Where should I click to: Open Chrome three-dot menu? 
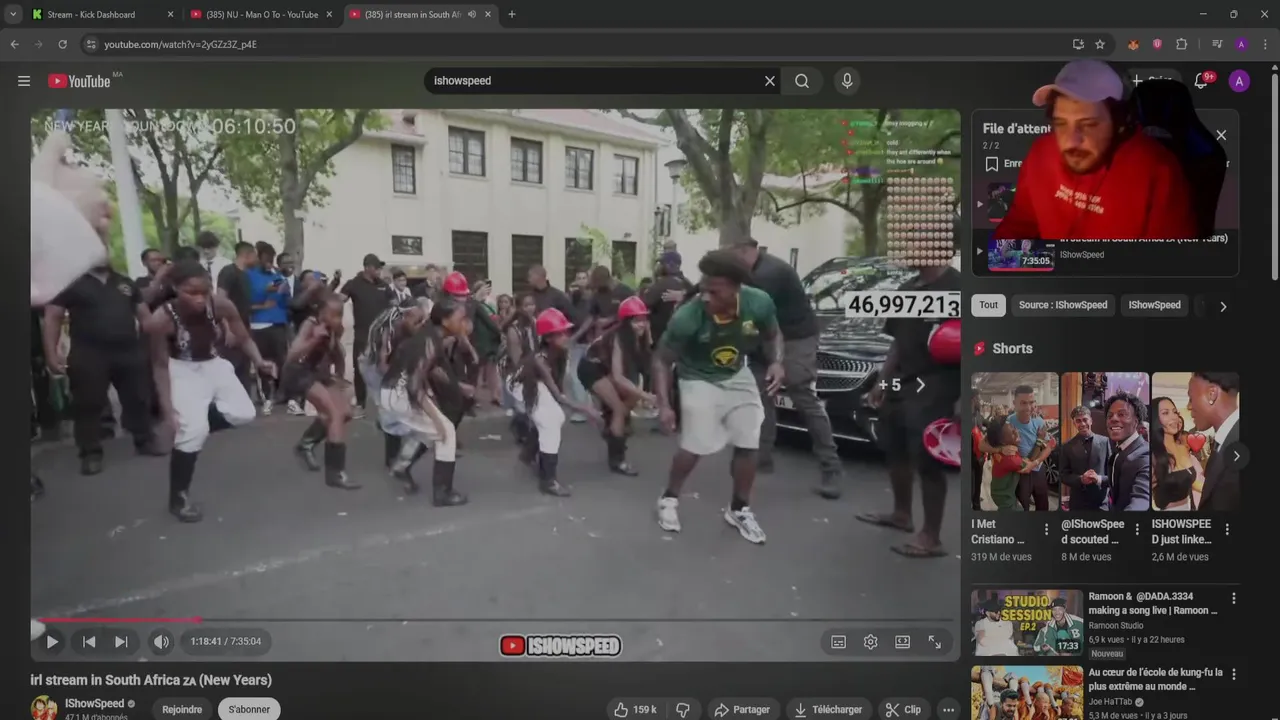click(1265, 44)
